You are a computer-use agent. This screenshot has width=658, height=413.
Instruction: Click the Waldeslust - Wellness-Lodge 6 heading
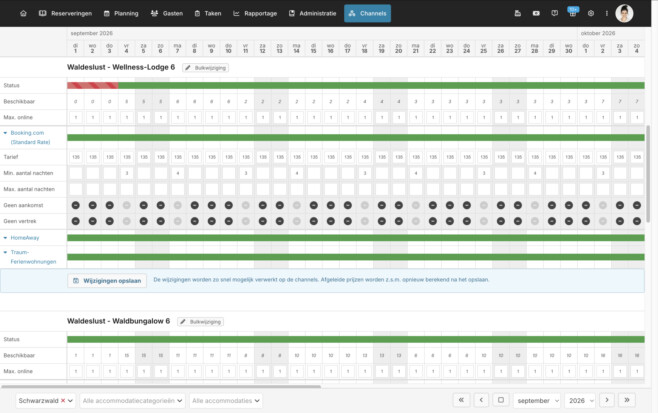[x=121, y=67]
